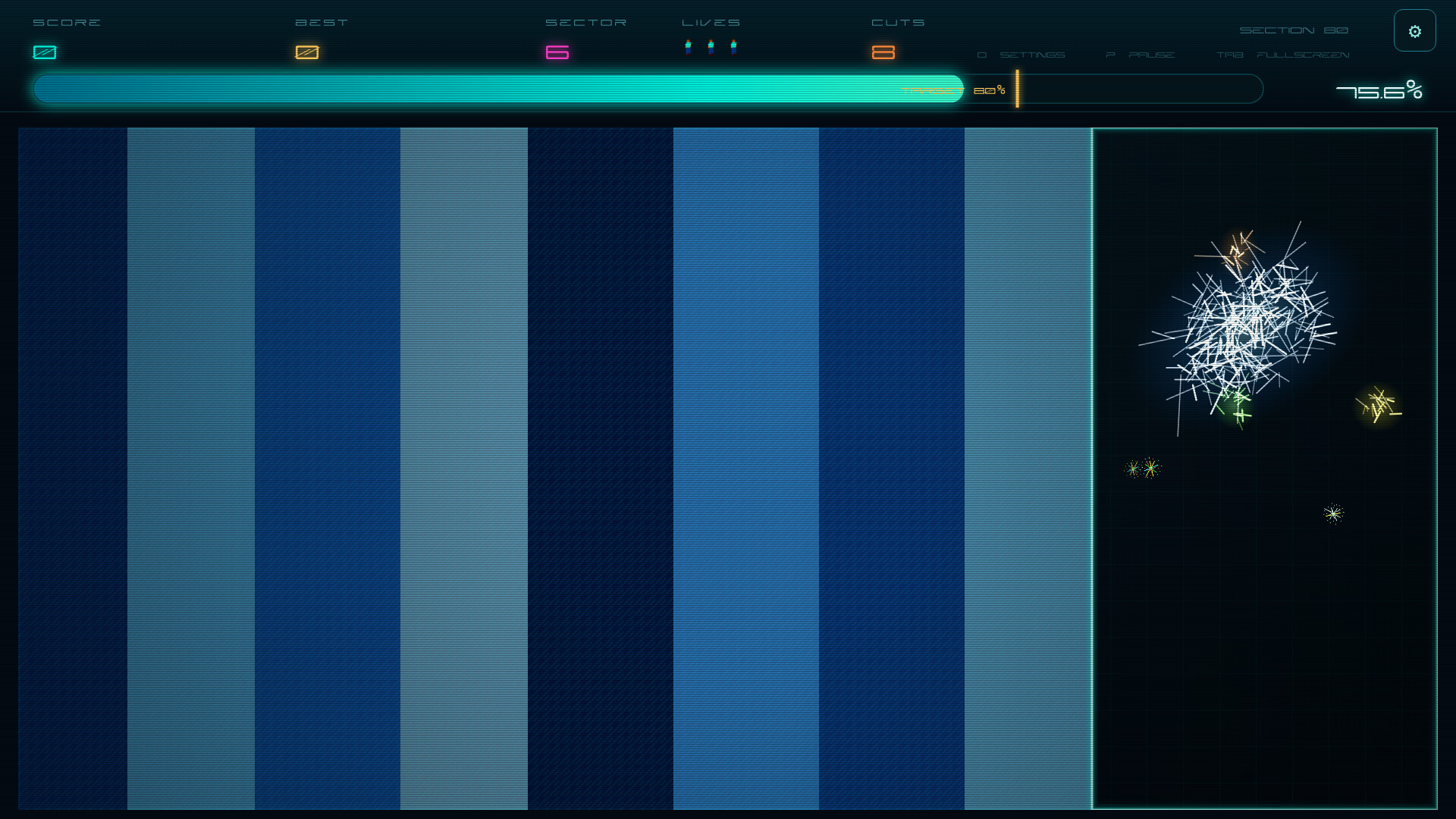This screenshot has height=819, width=1456.
Task: Click the lone white starburst spark
Action: click(x=1333, y=514)
